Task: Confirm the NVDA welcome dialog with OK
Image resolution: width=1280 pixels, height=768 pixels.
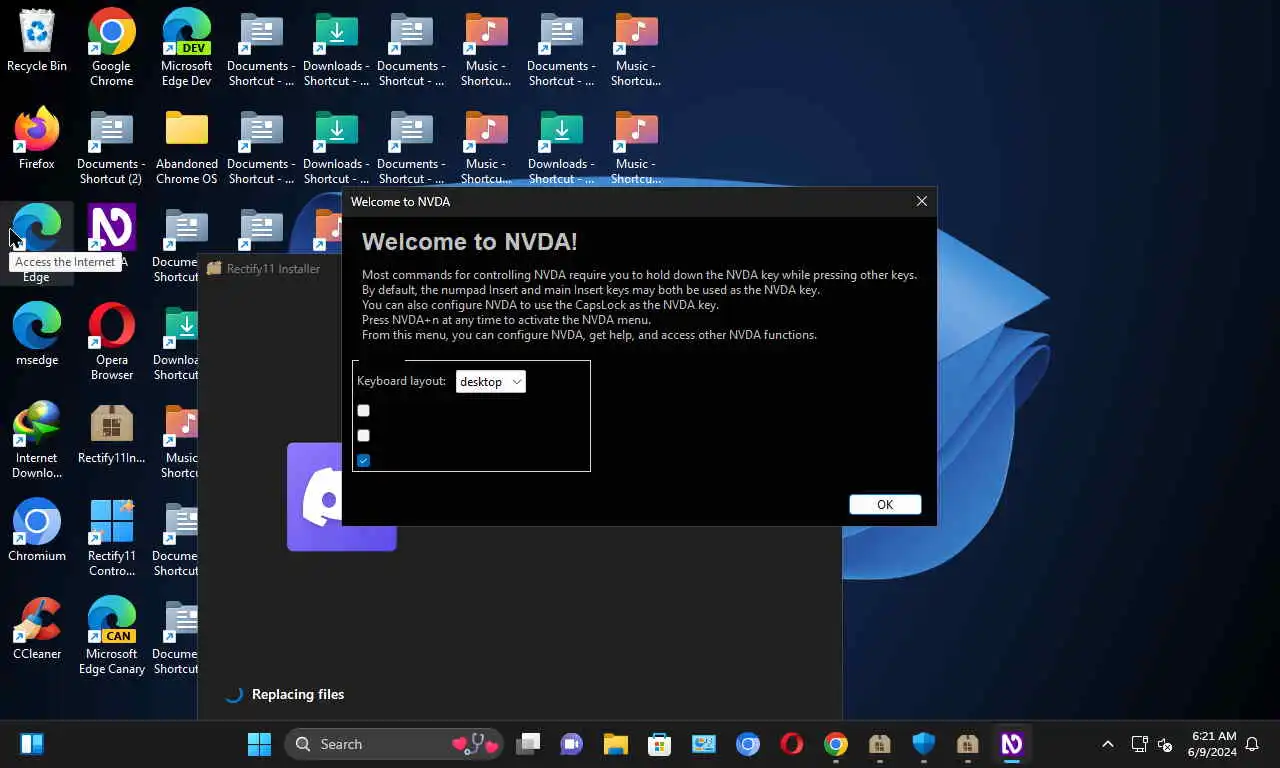Action: click(885, 504)
